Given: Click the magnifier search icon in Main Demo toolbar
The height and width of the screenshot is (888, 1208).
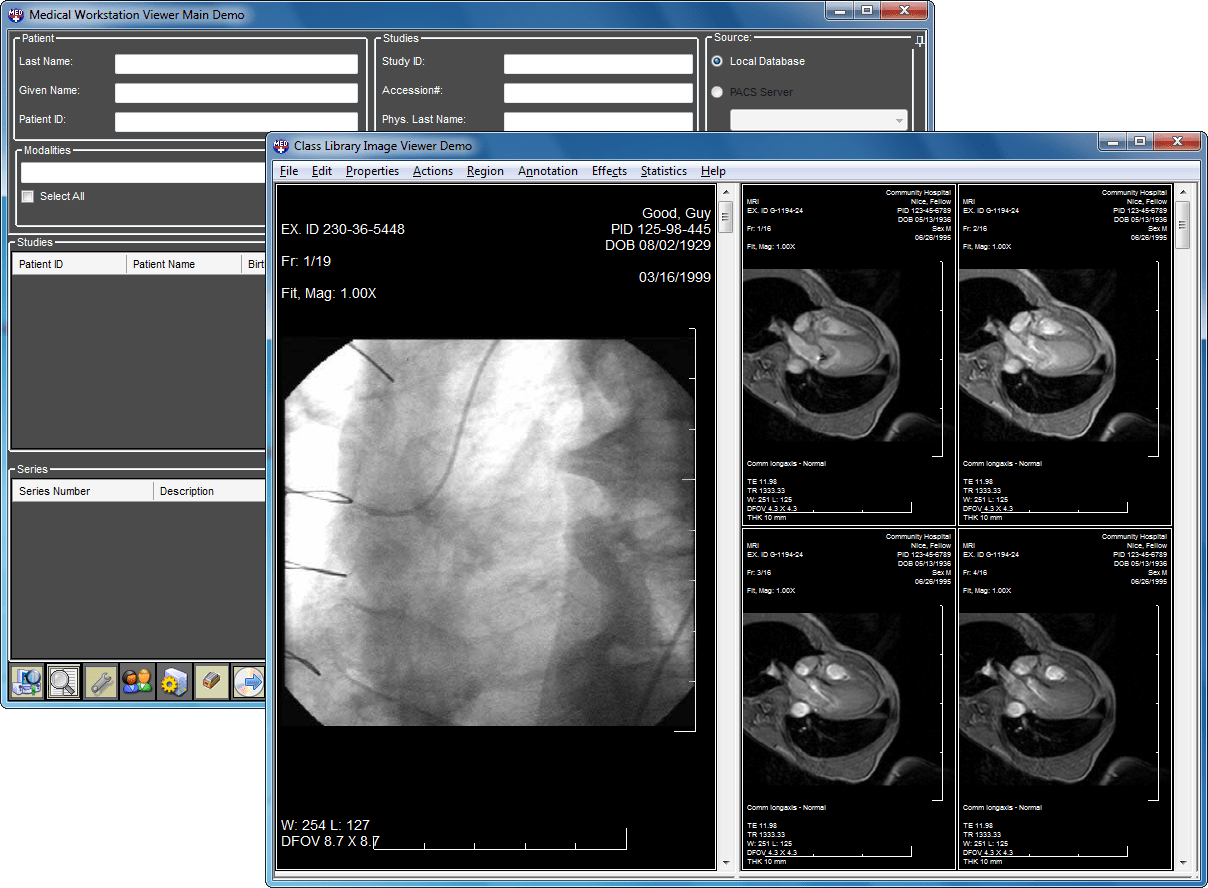Looking at the screenshot, I should point(64,682).
